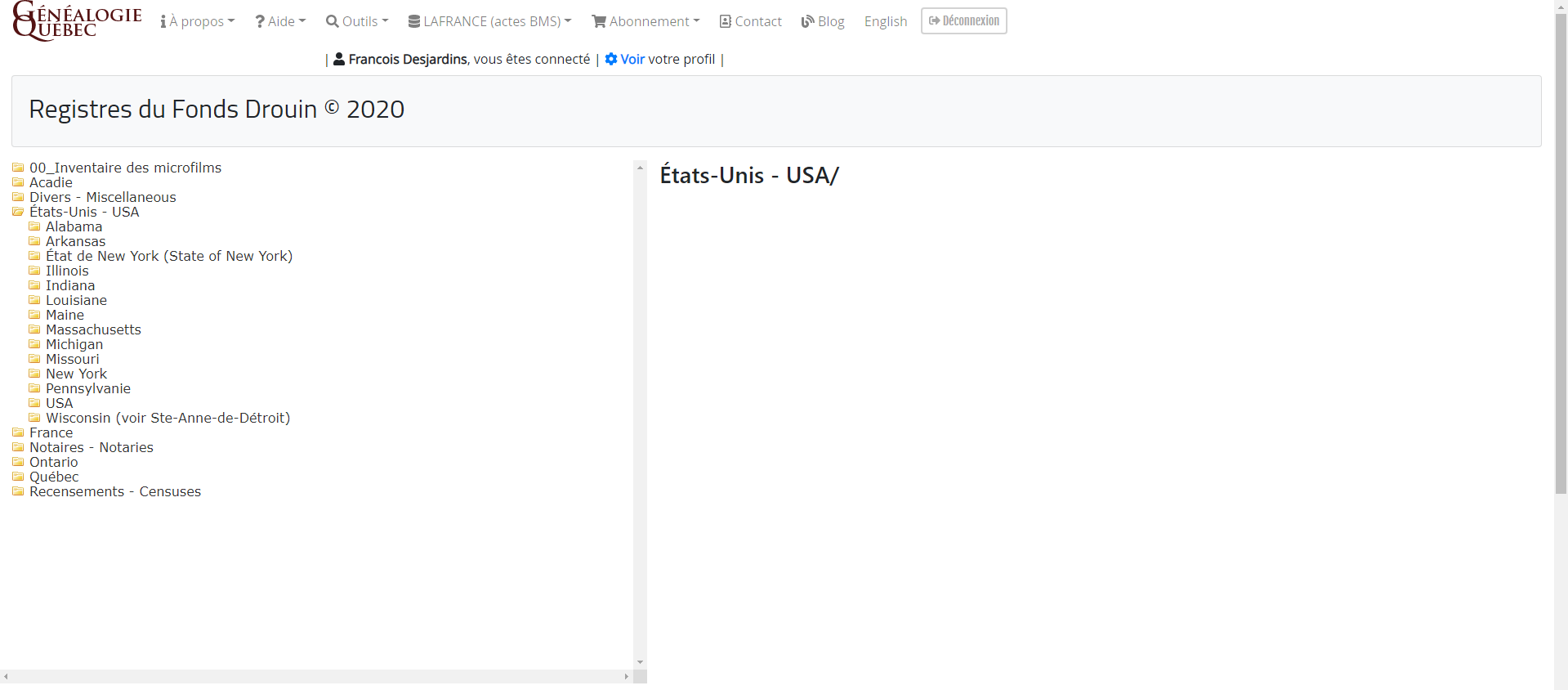Viewport: 1568px width, 690px height.
Task: Open the Outils dropdown menu
Action: [357, 21]
